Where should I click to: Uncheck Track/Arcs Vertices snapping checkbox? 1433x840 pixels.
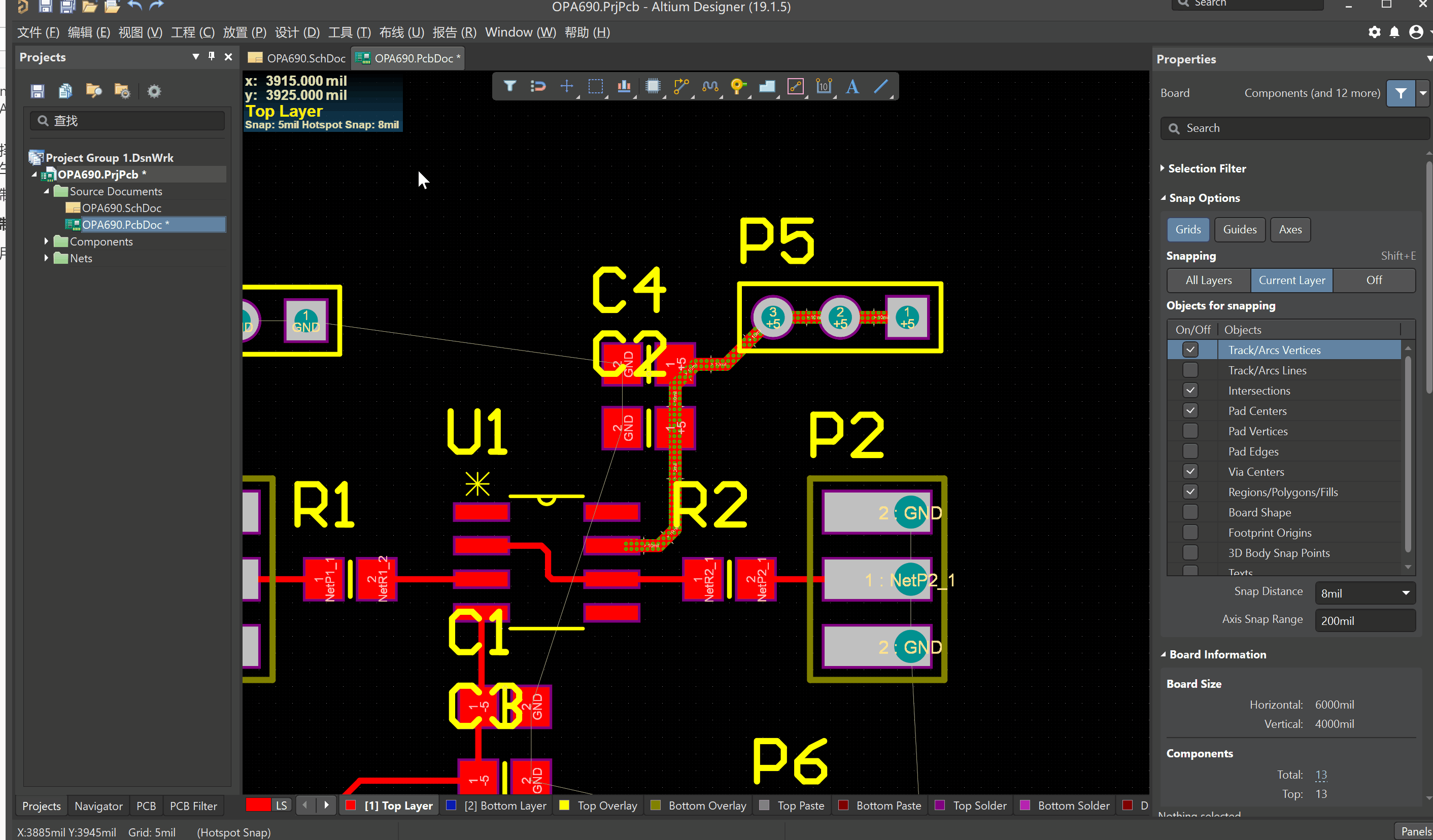(1189, 349)
